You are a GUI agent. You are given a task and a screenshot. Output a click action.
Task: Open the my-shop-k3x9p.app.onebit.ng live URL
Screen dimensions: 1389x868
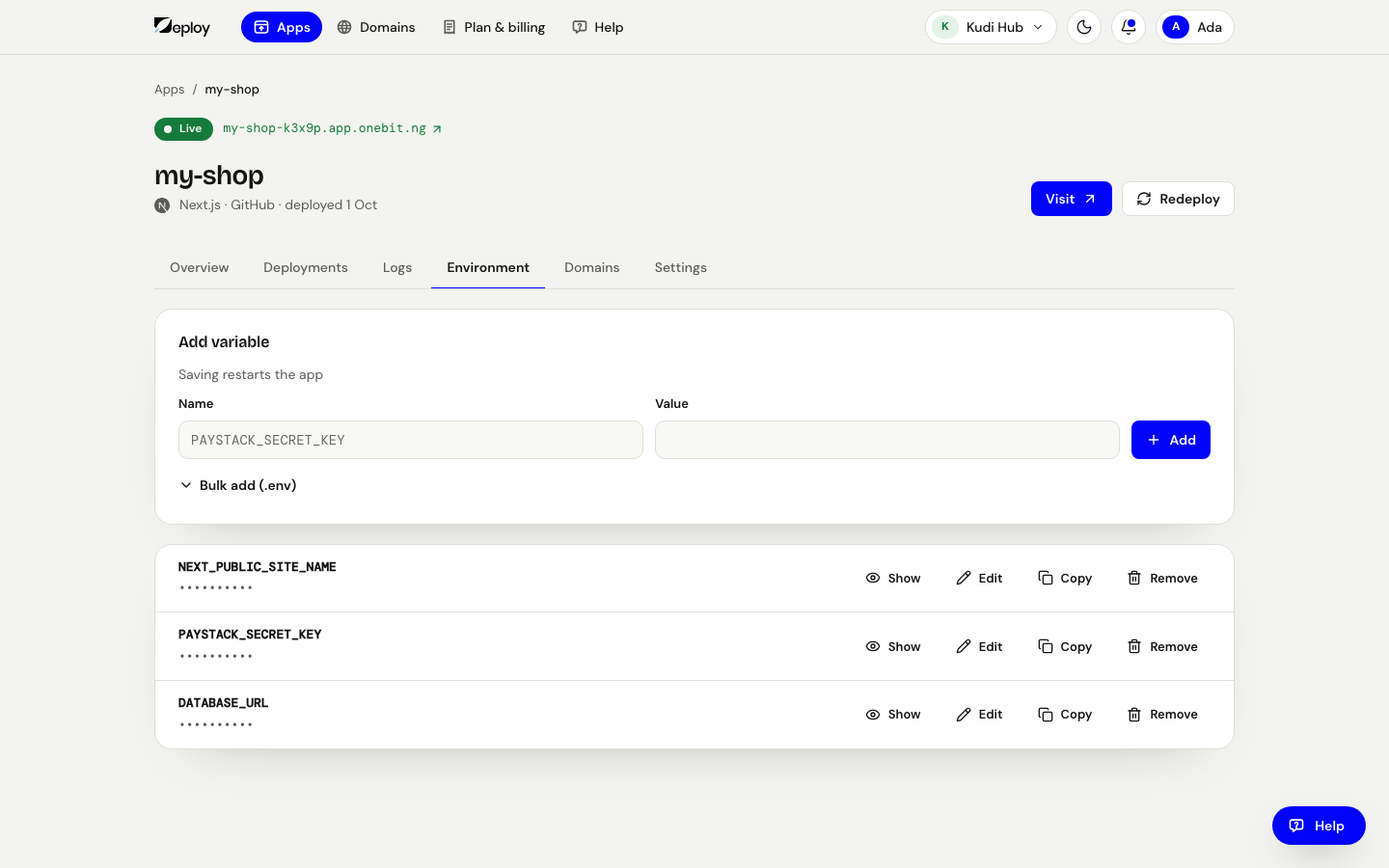[x=332, y=128]
